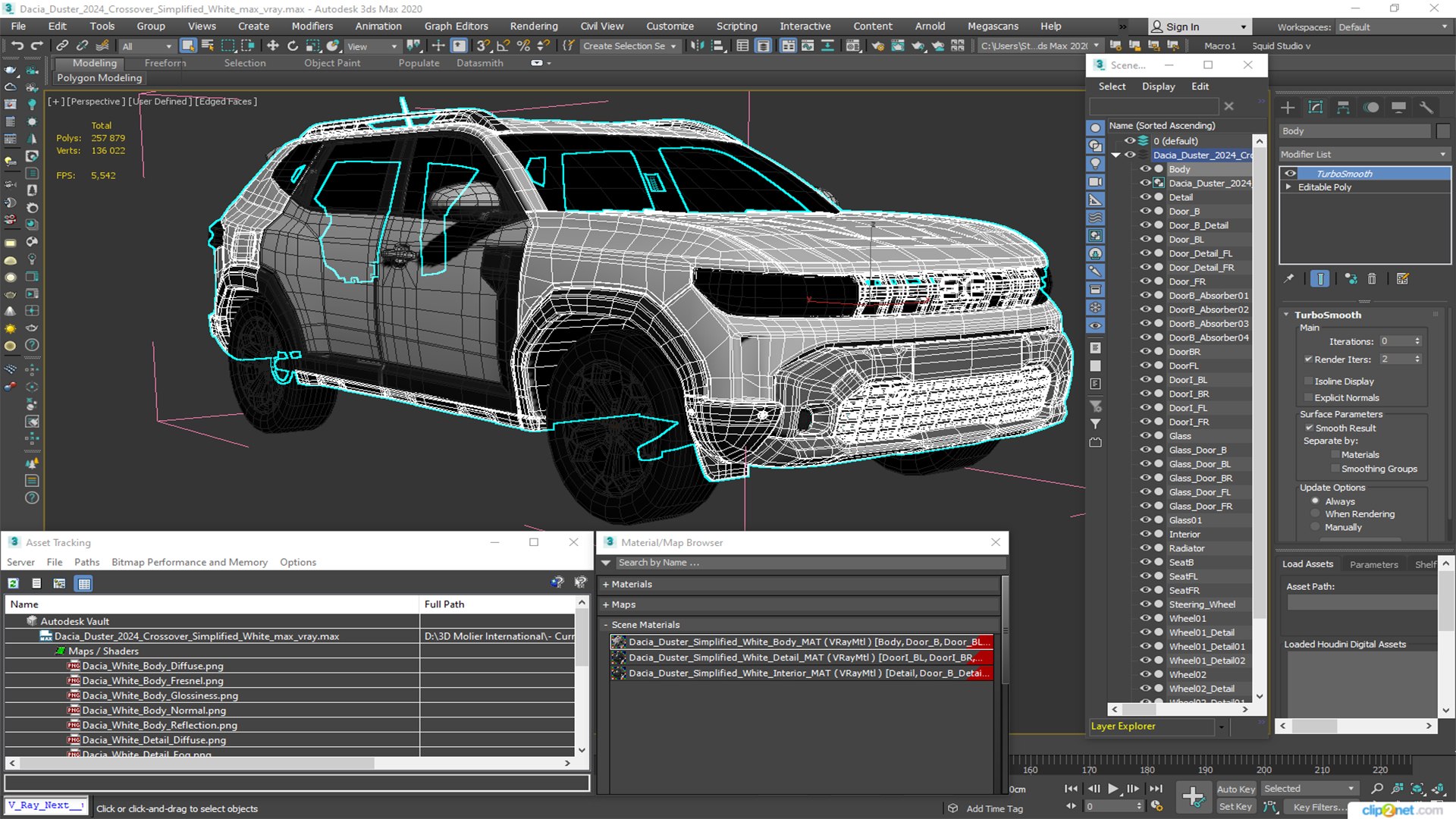The width and height of the screenshot is (1456, 819).
Task: Toggle the Percent Snap button
Action: pyautogui.click(x=523, y=46)
